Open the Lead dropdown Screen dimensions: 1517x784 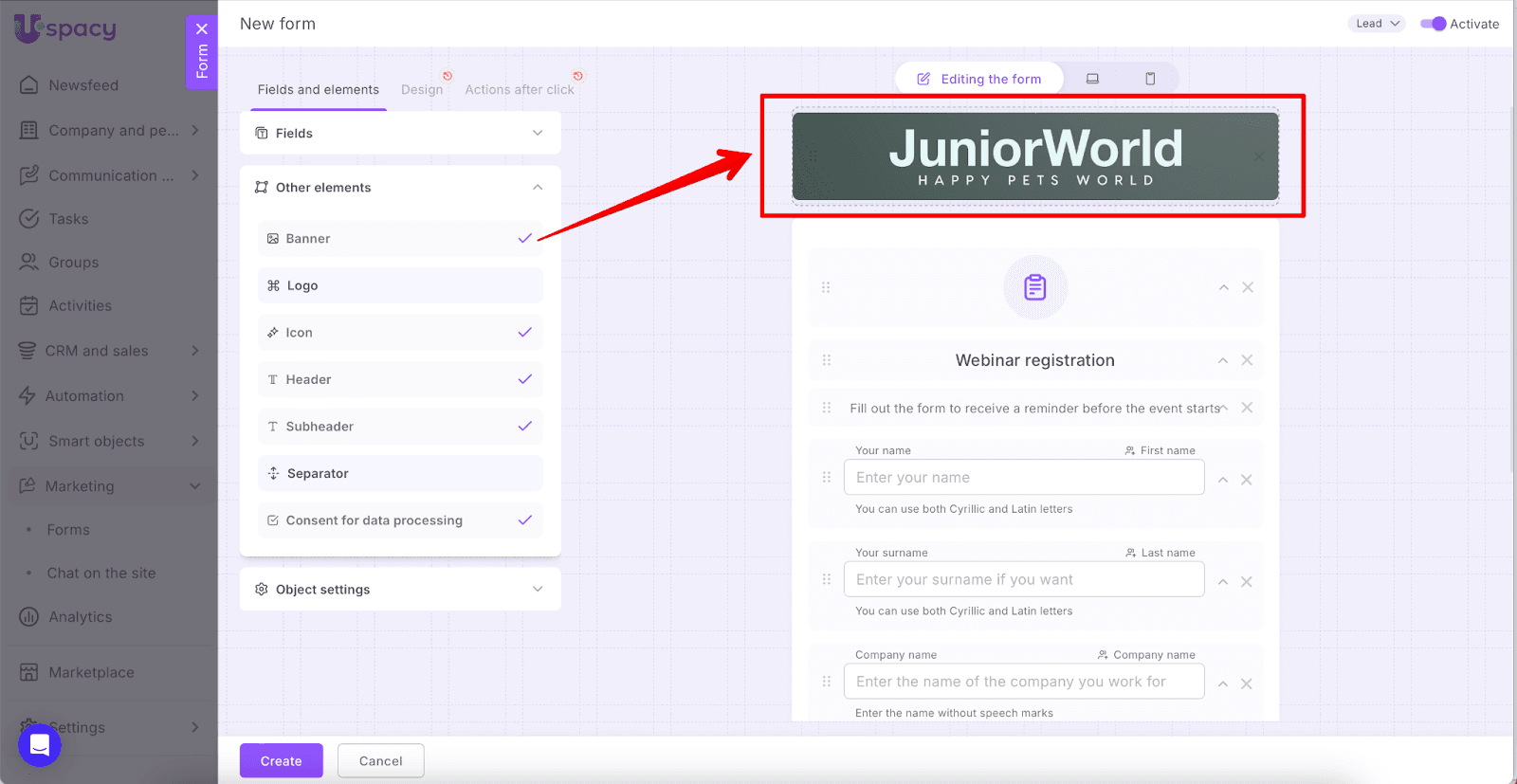click(x=1377, y=24)
